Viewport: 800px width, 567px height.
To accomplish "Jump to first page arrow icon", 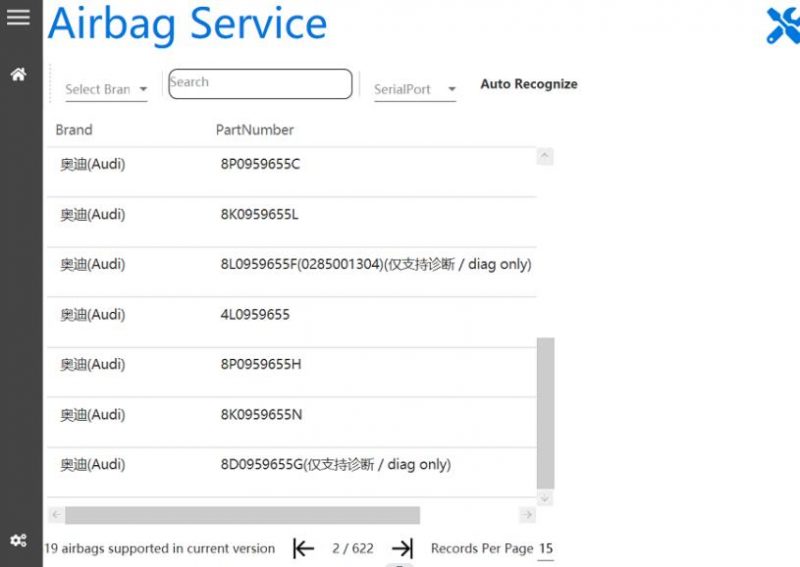I will (x=303, y=548).
